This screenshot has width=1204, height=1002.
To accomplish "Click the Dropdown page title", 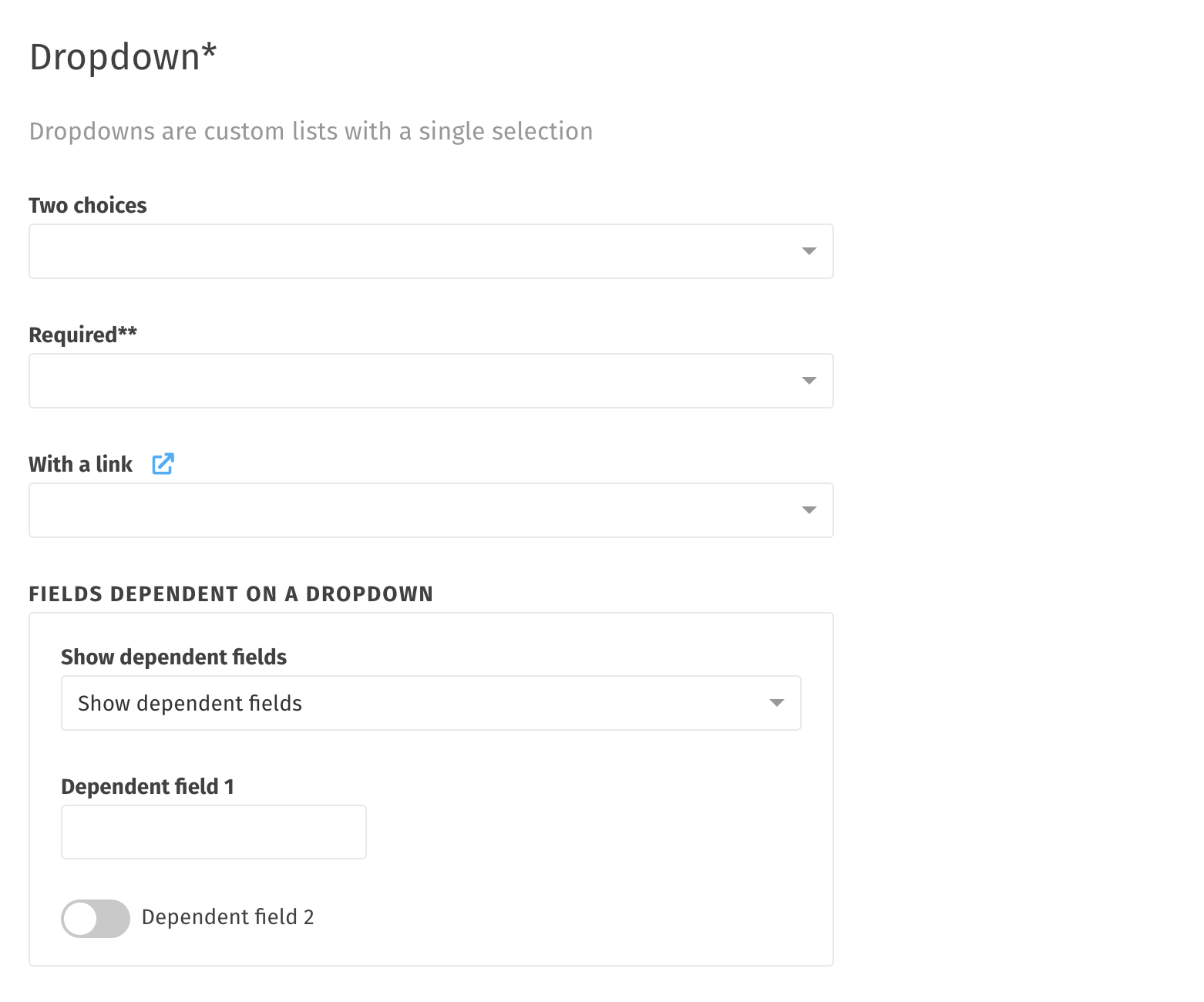I will [123, 57].
